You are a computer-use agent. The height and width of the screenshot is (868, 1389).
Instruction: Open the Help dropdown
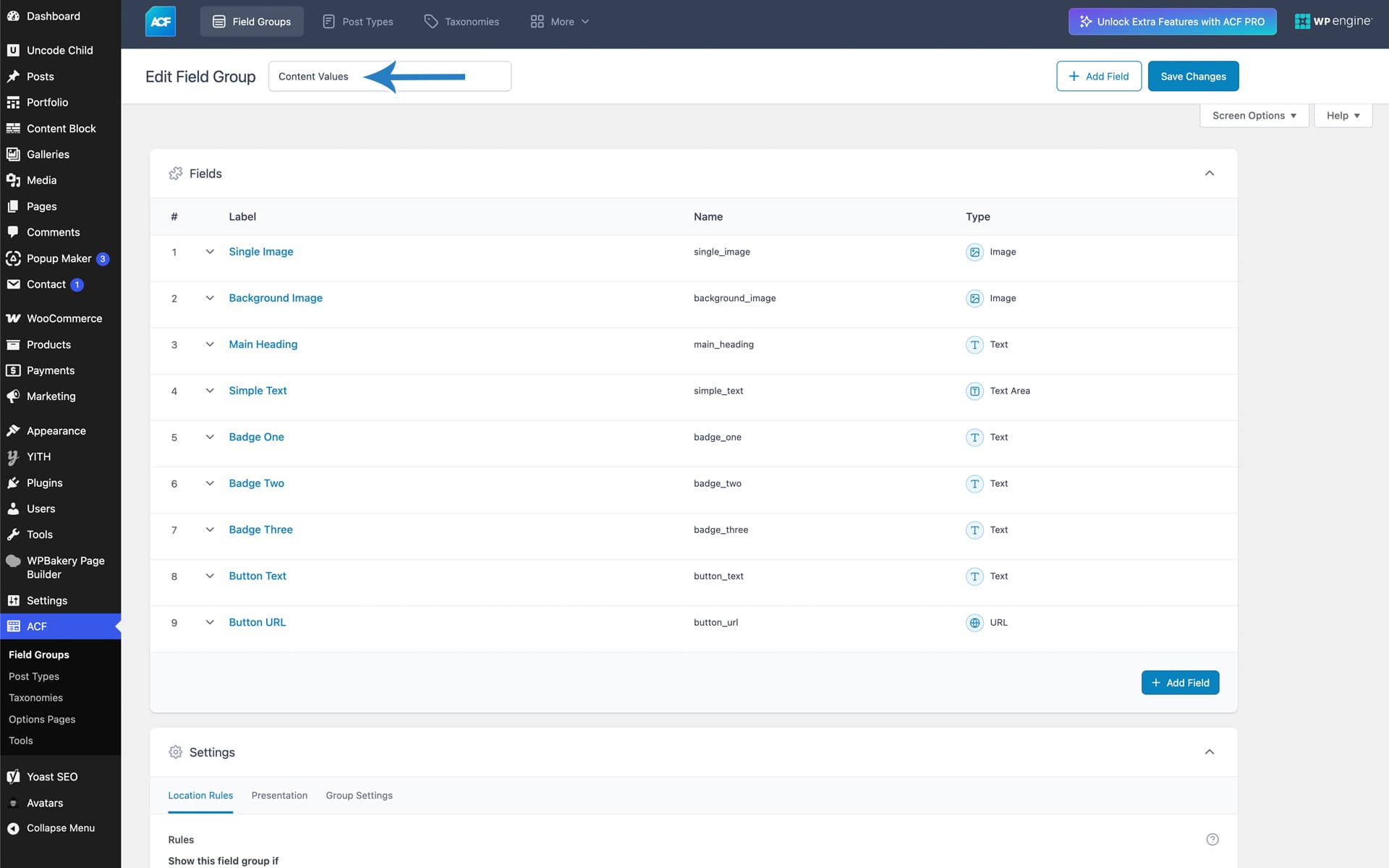(x=1343, y=116)
